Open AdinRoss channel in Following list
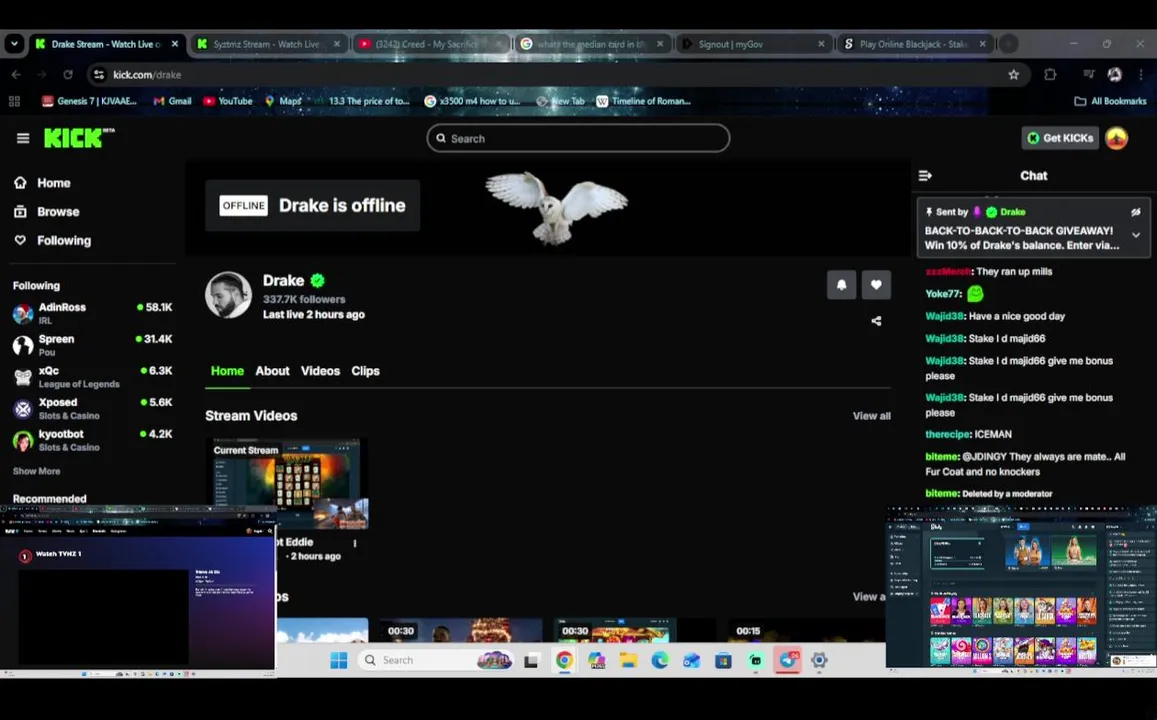The image size is (1157, 720). [x=93, y=313]
